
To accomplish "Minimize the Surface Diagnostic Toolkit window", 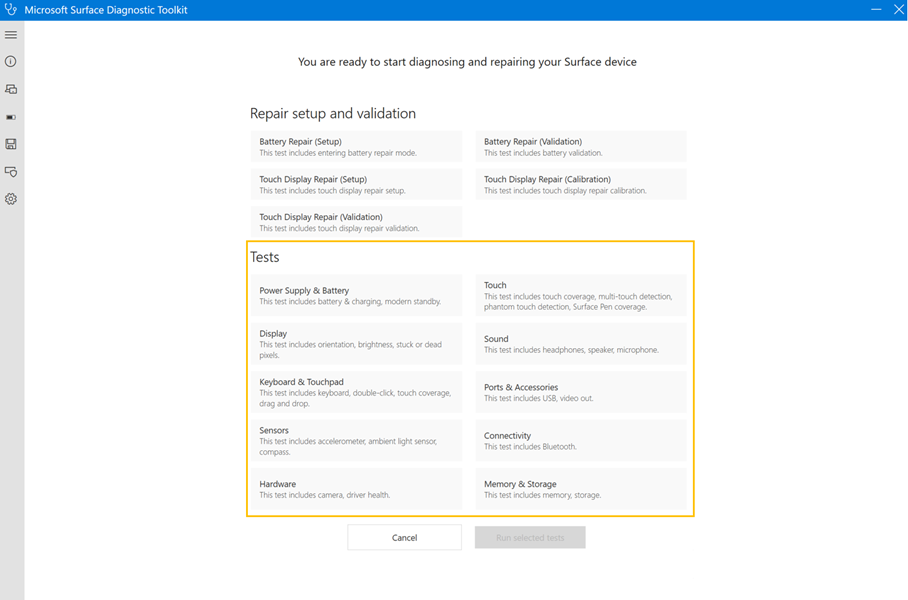I will click(876, 9).
